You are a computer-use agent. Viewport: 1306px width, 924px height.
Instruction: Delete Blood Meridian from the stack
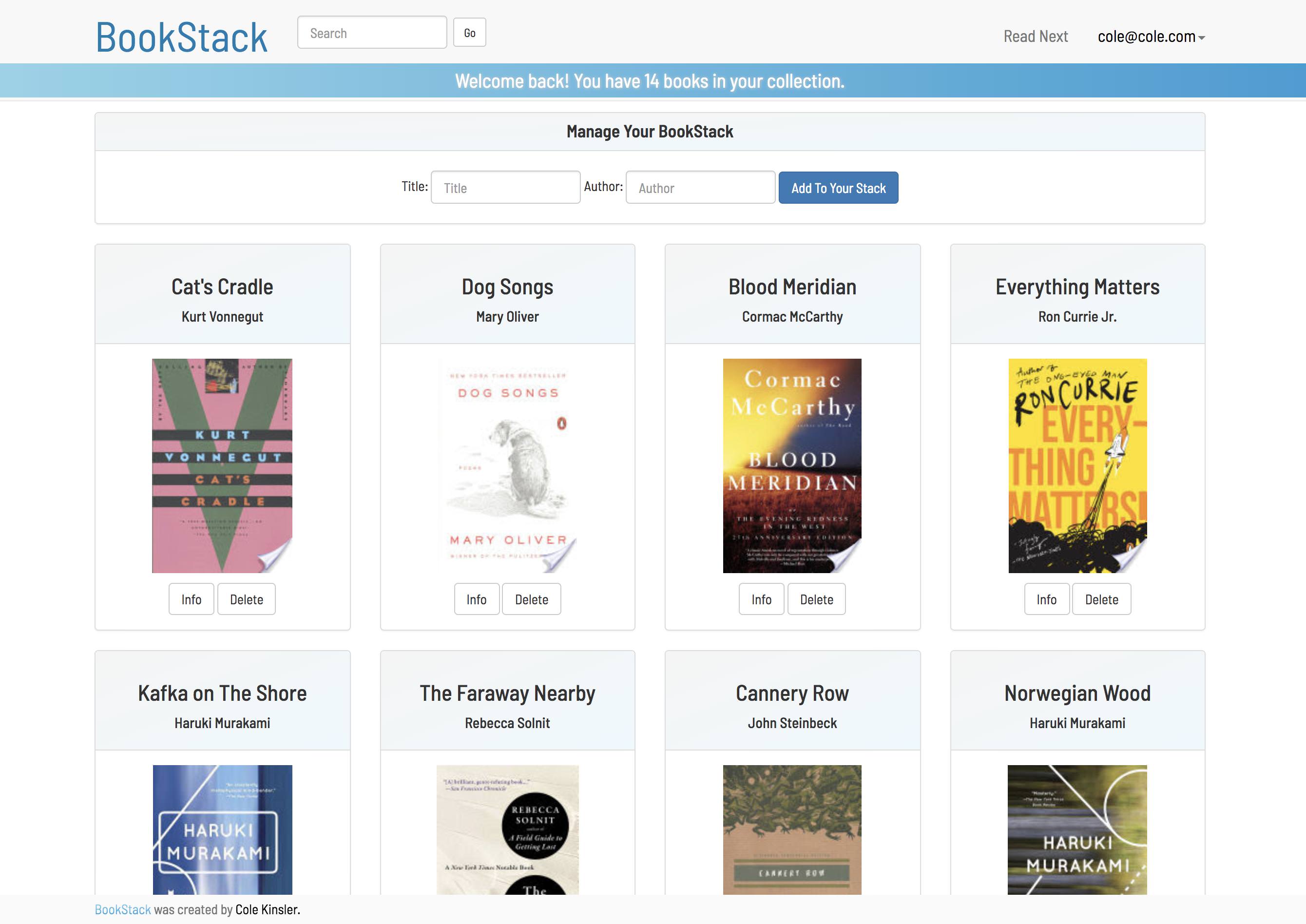817,599
